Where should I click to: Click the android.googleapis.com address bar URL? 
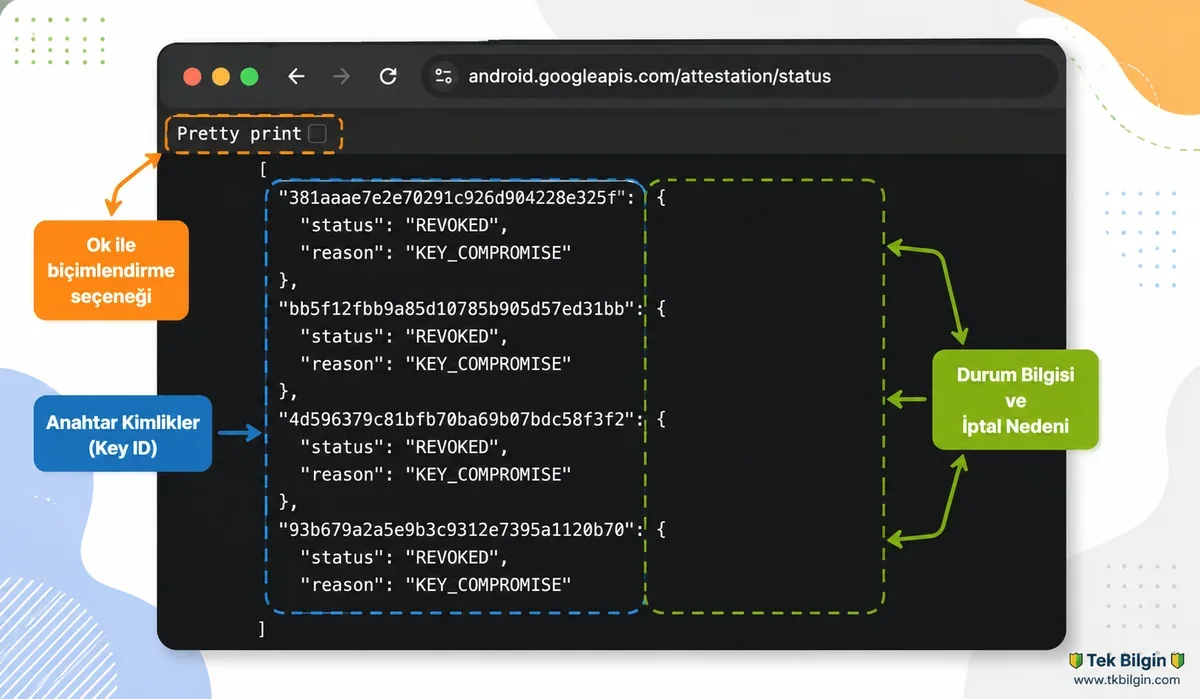coord(650,76)
